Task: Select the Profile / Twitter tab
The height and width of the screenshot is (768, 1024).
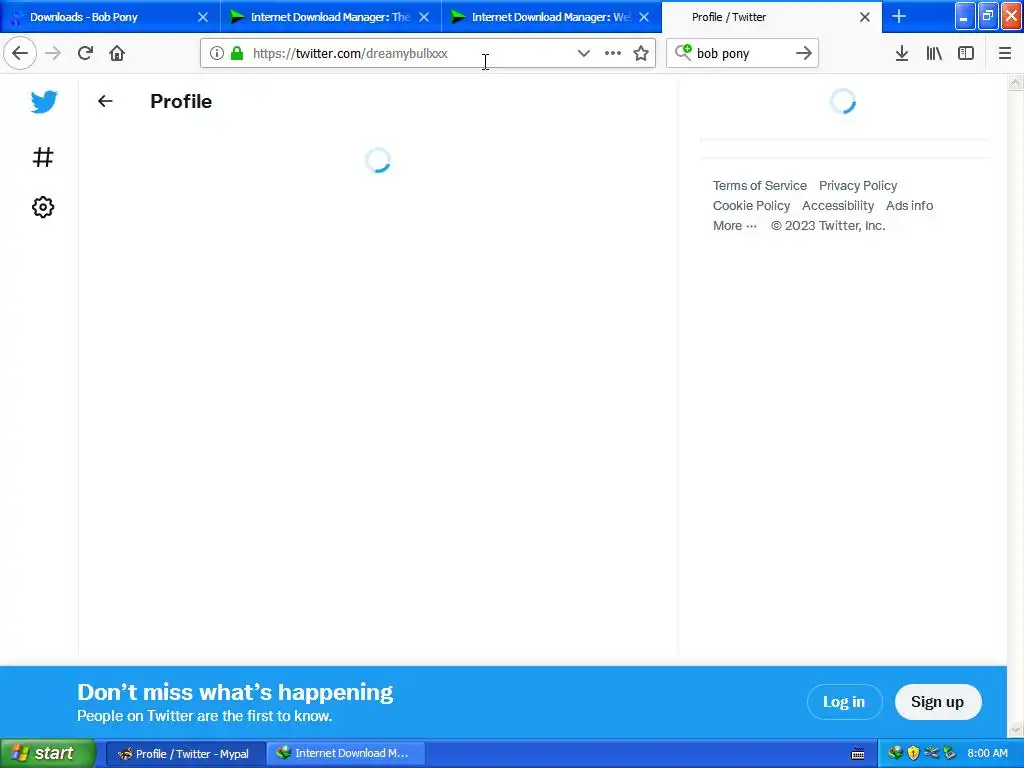Action: (772, 17)
